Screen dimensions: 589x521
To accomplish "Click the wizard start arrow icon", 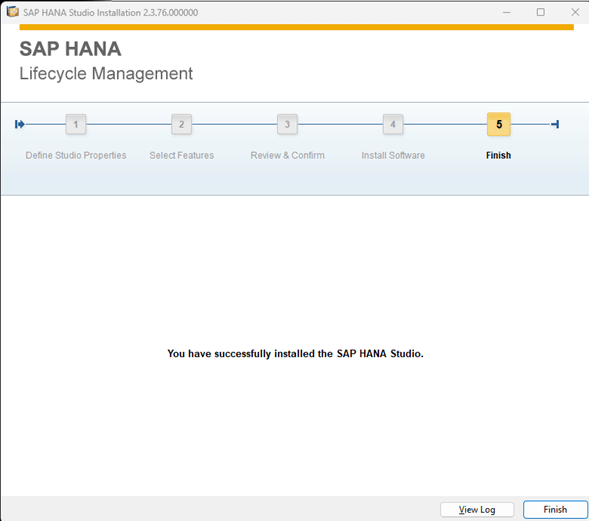I will point(20,124).
